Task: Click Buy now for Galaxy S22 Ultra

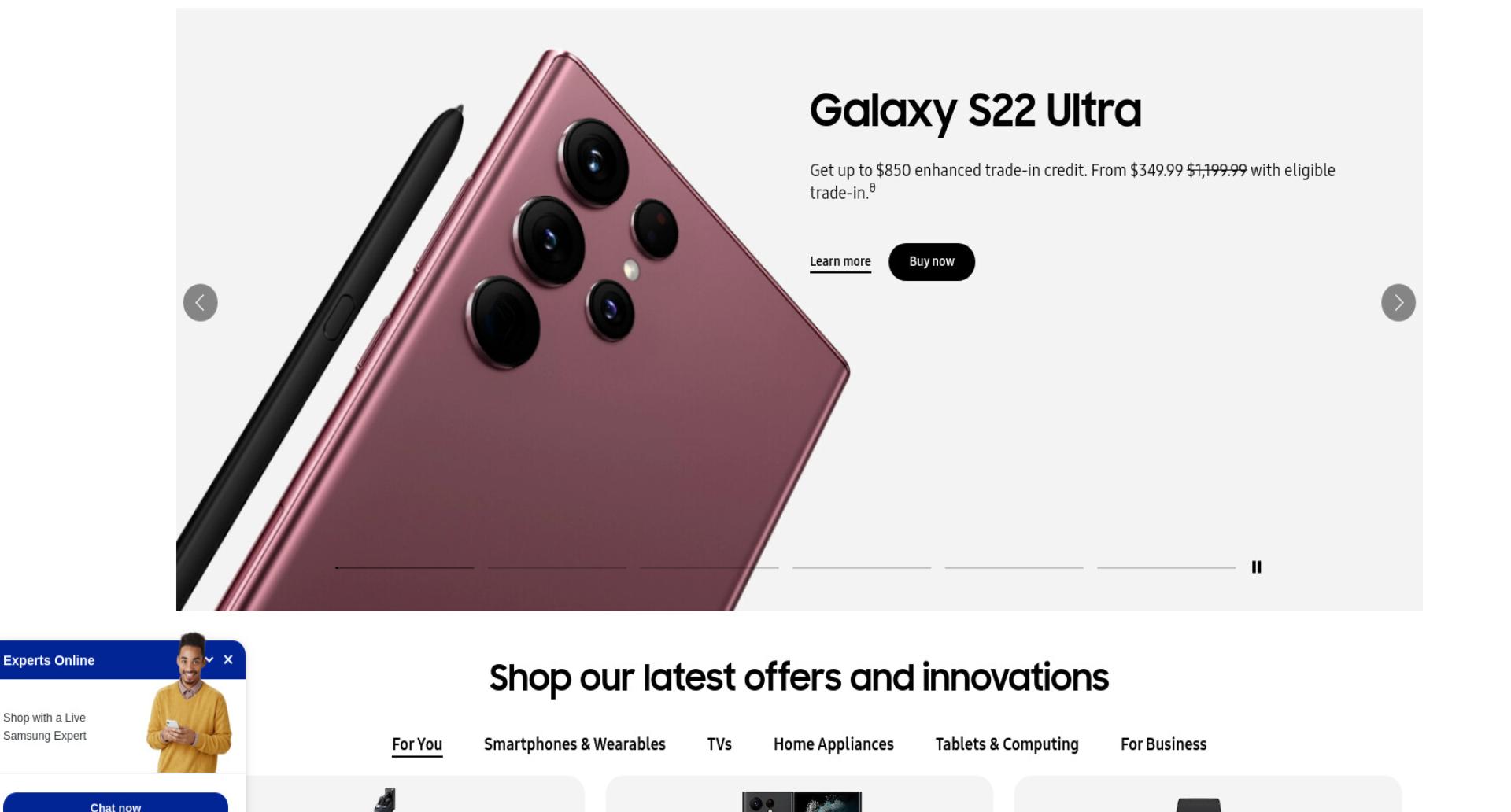Action: tap(931, 261)
